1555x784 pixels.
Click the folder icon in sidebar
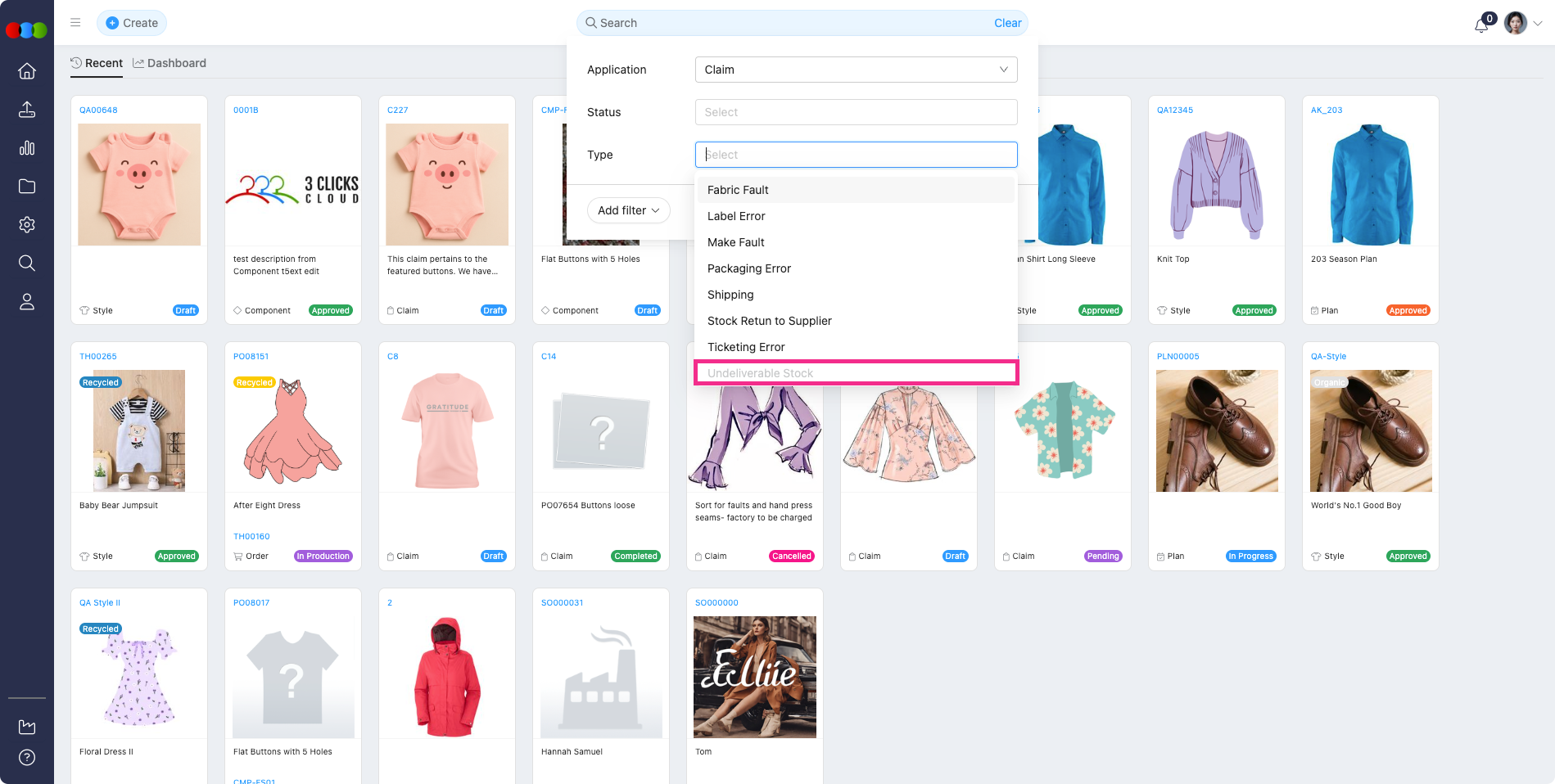click(x=27, y=187)
